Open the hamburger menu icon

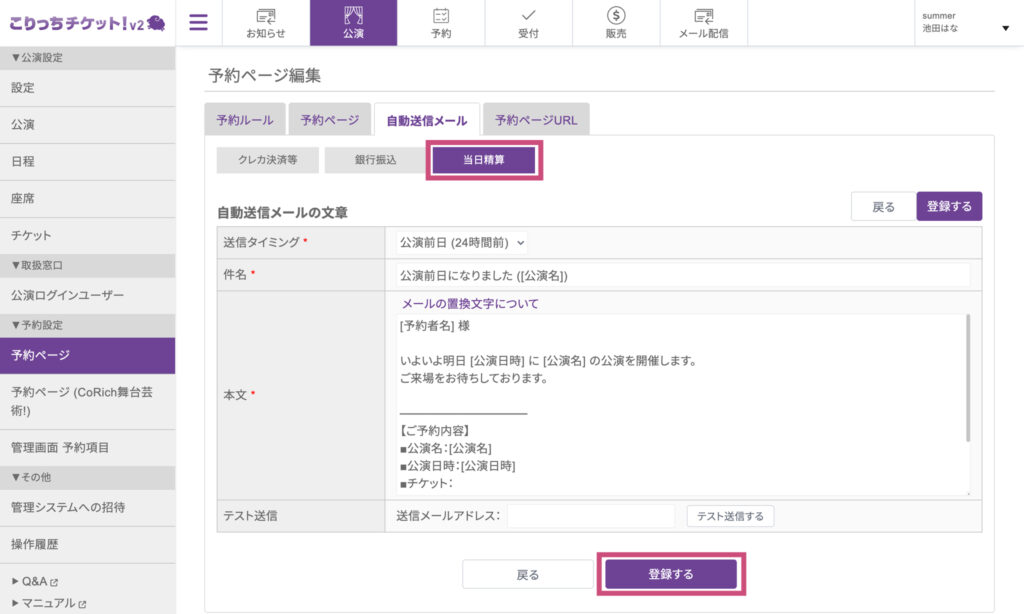click(x=199, y=23)
